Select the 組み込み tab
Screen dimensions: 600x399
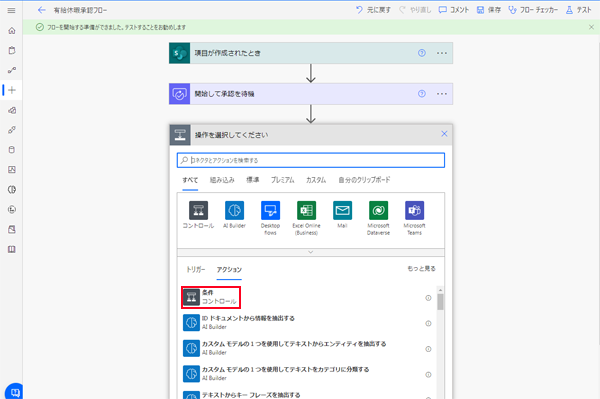point(222,180)
